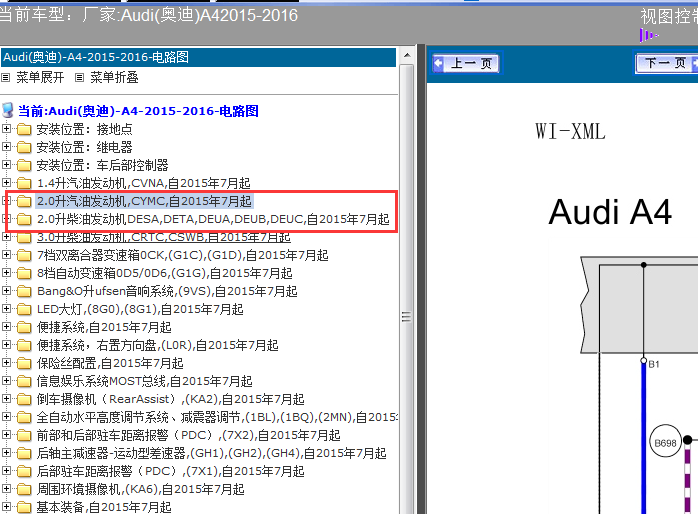Expand the 信息娱乐系统MOST总线 node
698x514 pixels.
[x=6, y=380]
